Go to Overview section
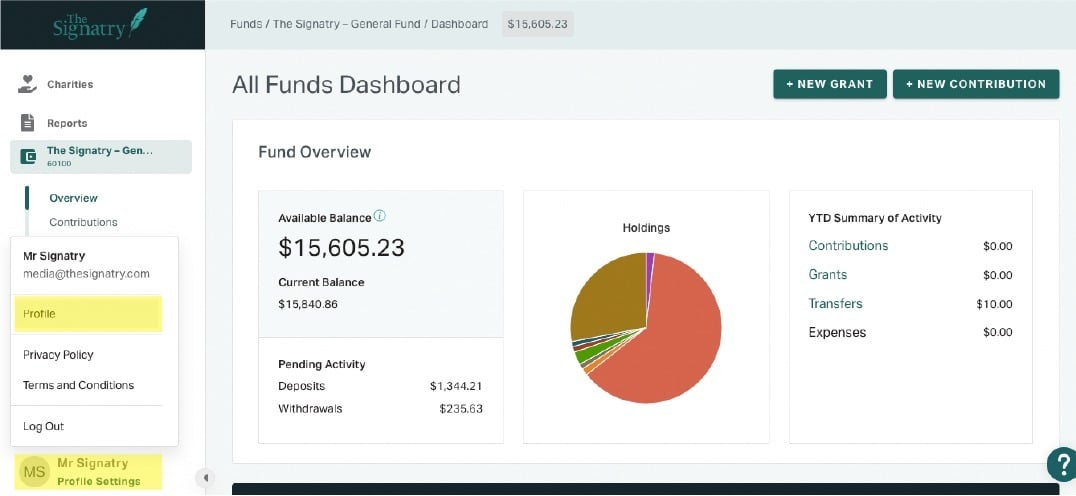Screen dimensions: 1076x496 coord(73,198)
